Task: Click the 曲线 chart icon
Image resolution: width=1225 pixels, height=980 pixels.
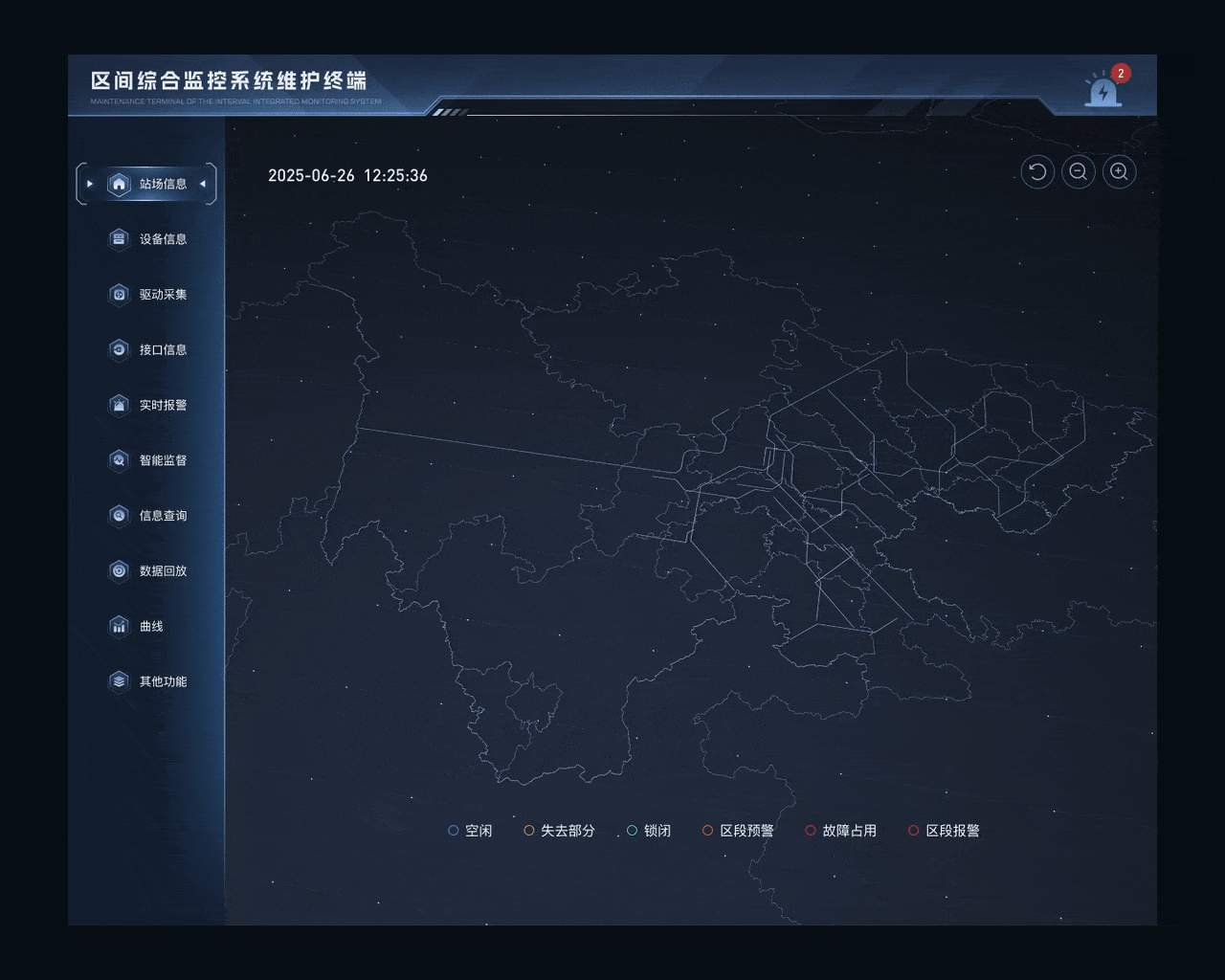Action: coord(119,626)
